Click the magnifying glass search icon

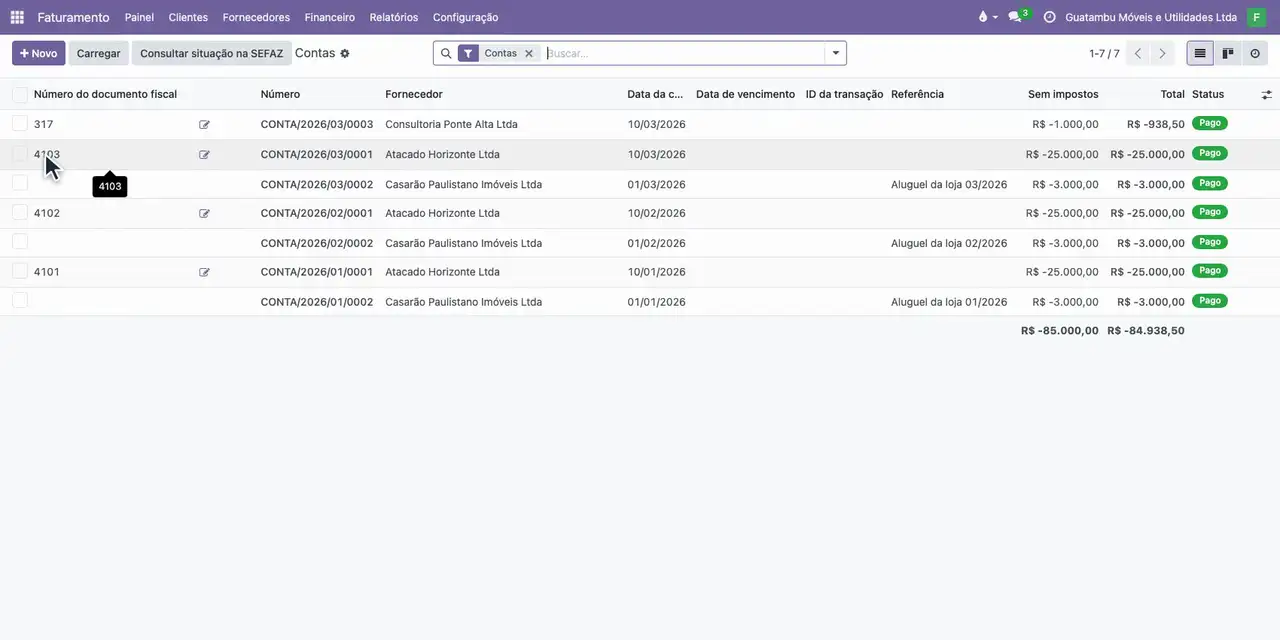(x=446, y=53)
